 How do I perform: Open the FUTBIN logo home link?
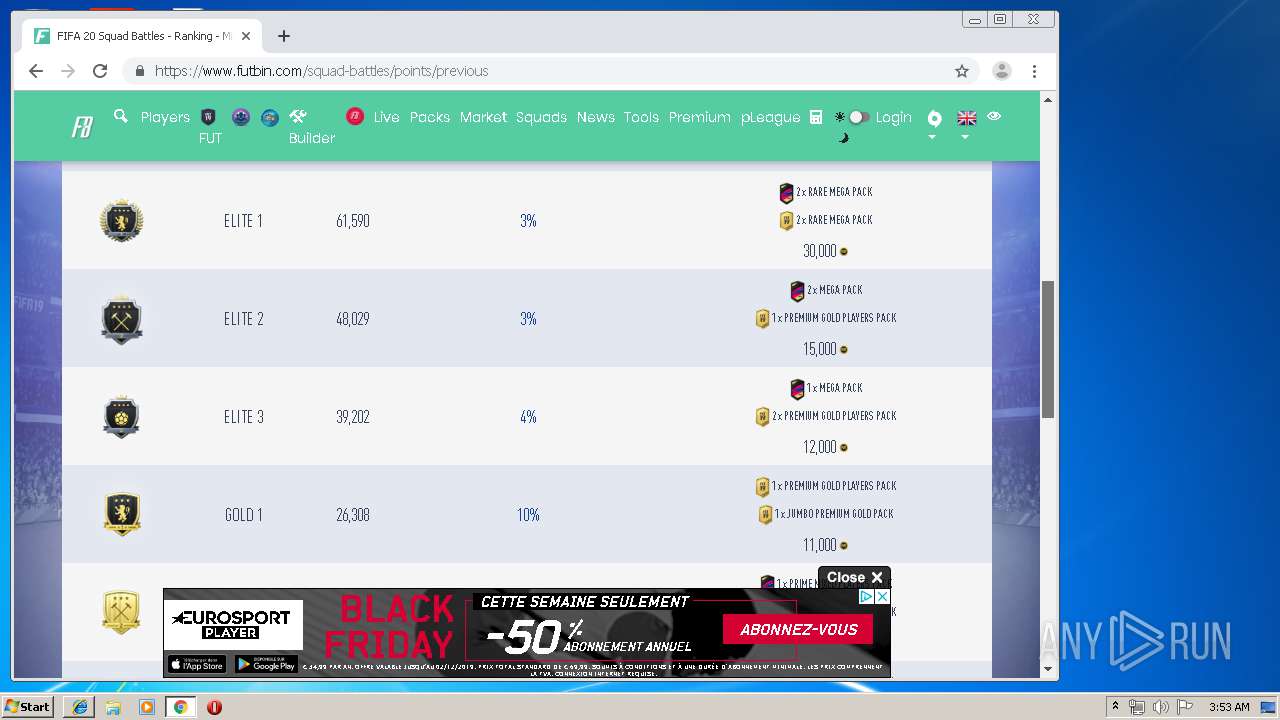click(82, 127)
